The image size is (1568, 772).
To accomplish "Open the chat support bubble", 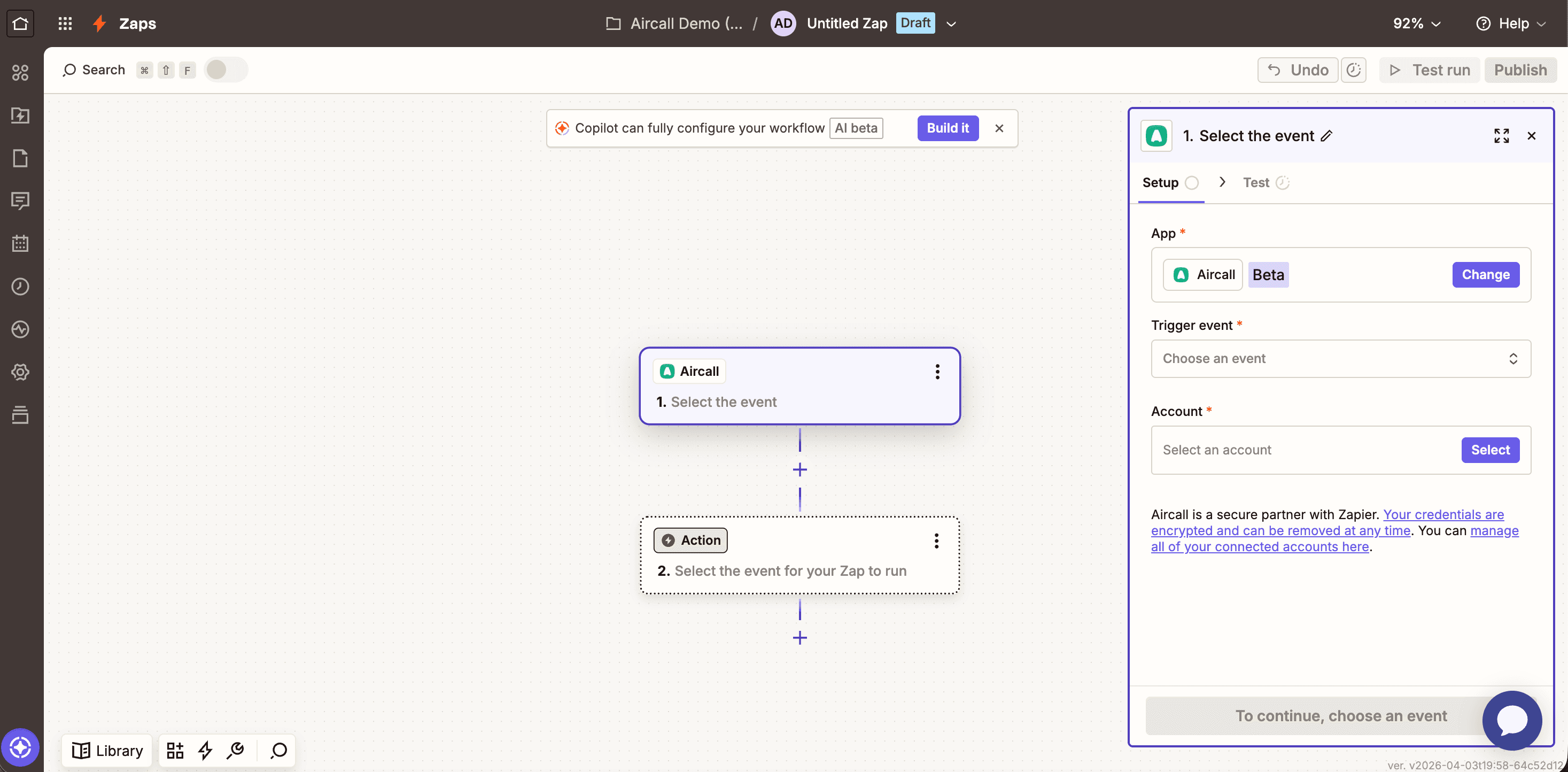I will (1511, 720).
